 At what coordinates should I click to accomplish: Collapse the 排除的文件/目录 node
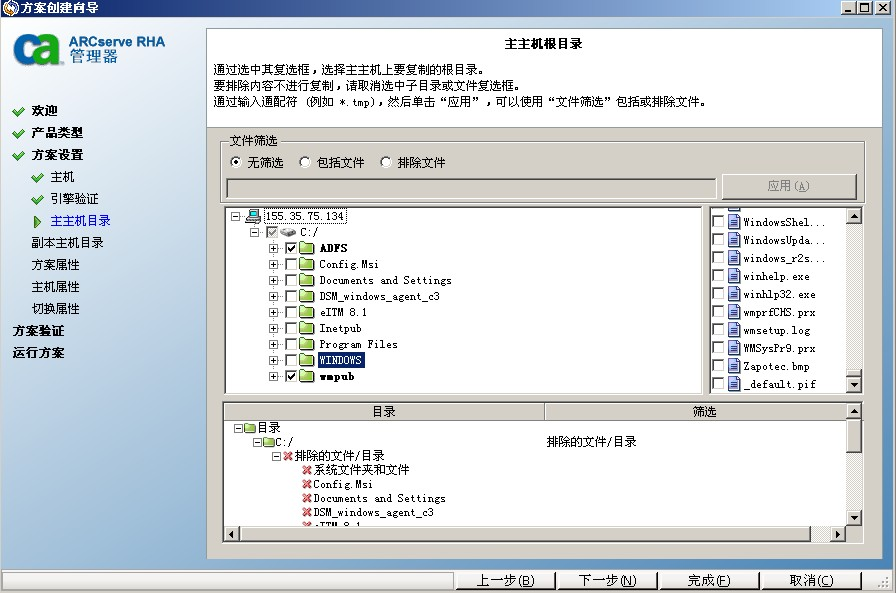pyautogui.click(x=276, y=456)
